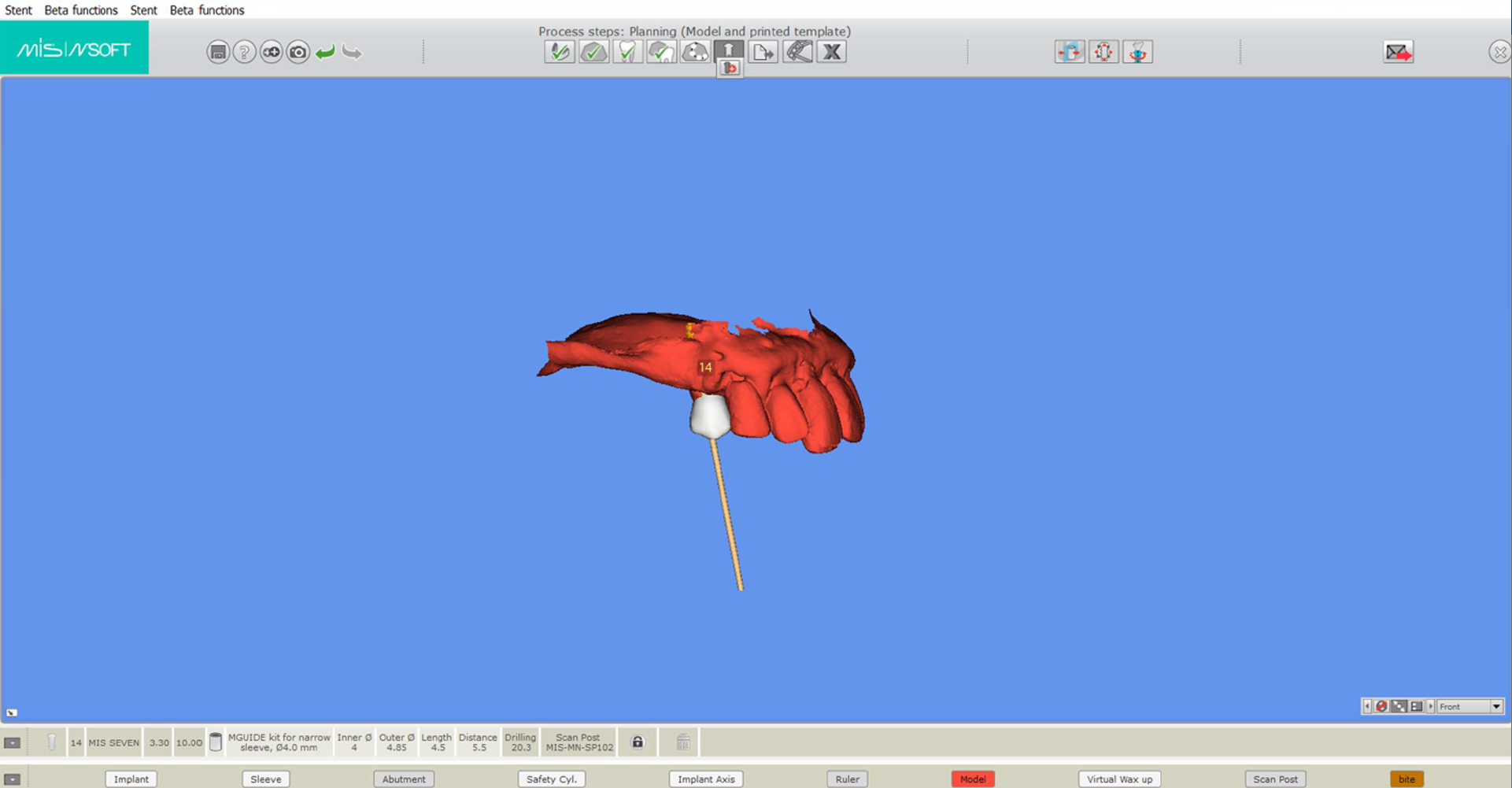Select the model and tooth process step
The image size is (1512, 788).
661,52
